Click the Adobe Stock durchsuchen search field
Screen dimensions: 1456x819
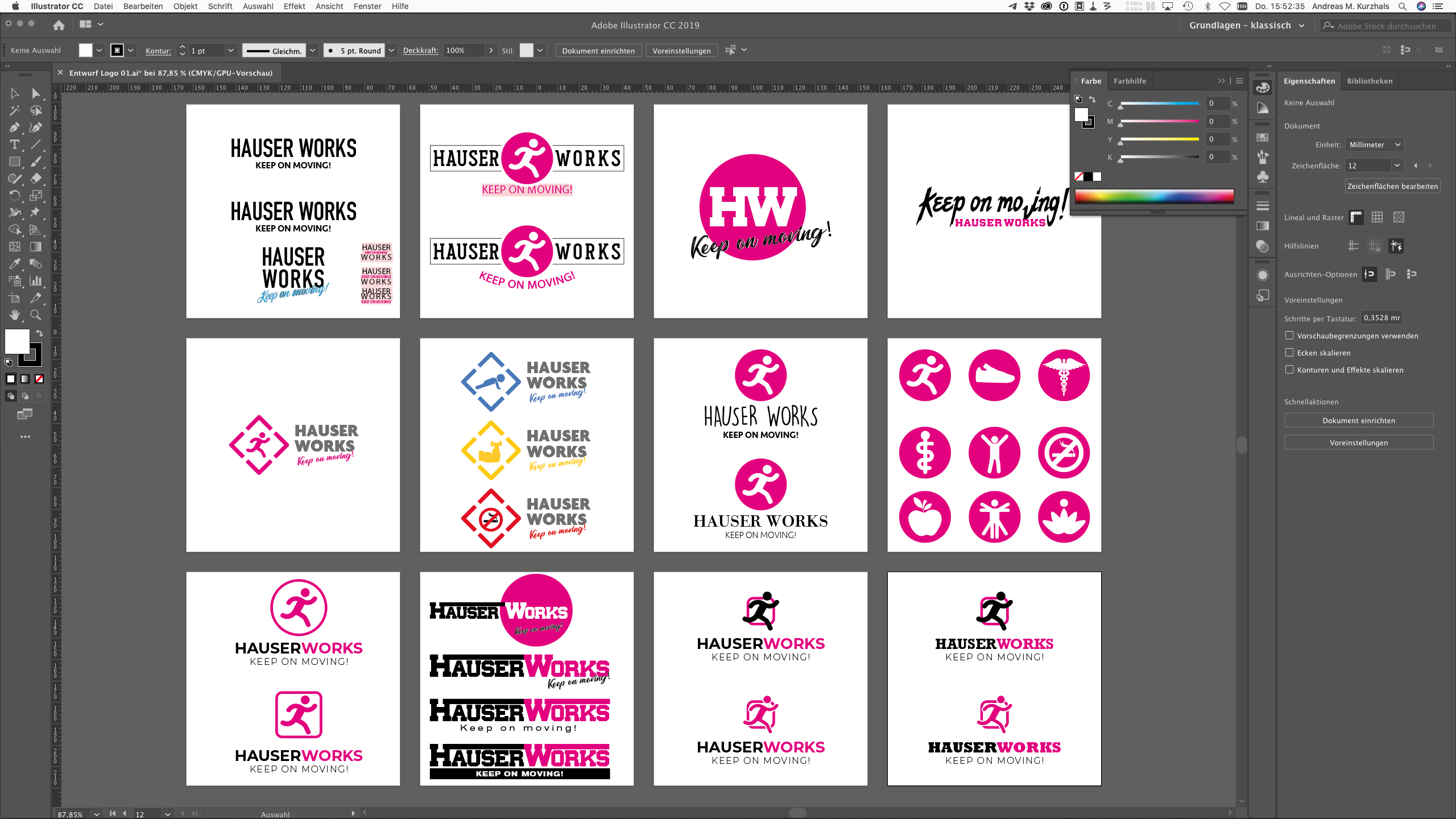[x=1386, y=26]
